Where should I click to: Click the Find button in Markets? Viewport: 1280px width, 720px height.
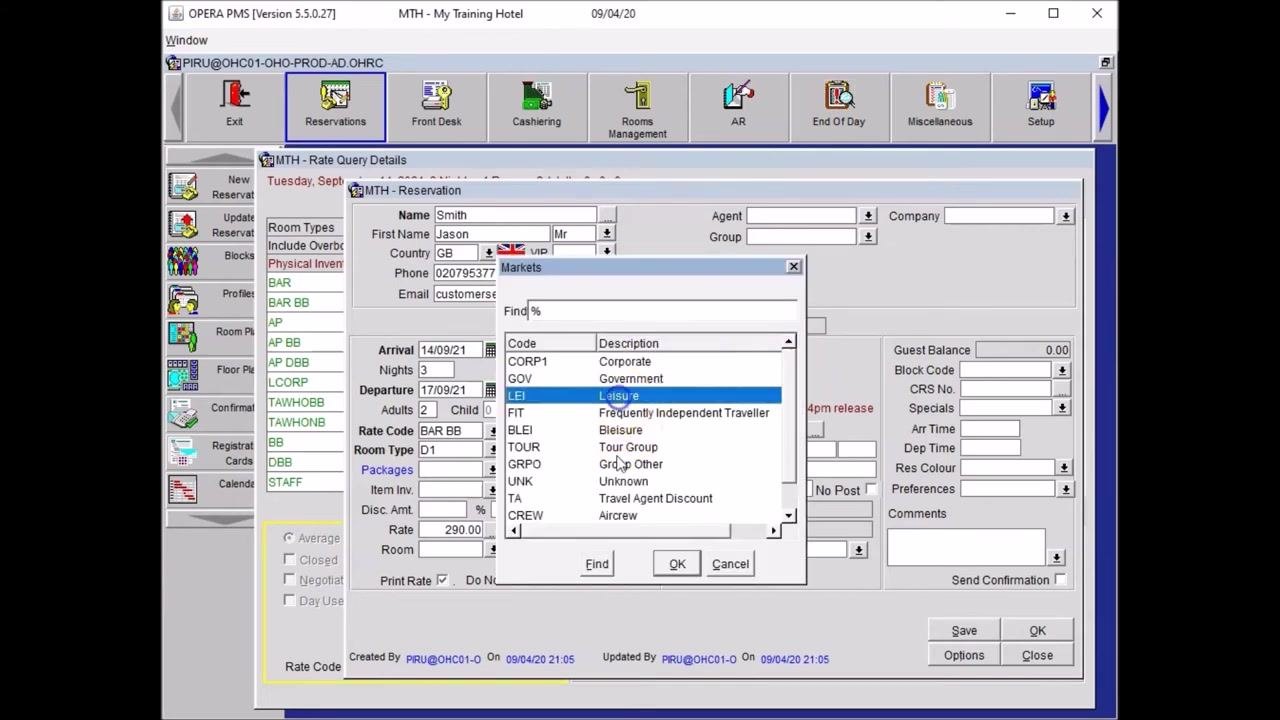pos(597,564)
